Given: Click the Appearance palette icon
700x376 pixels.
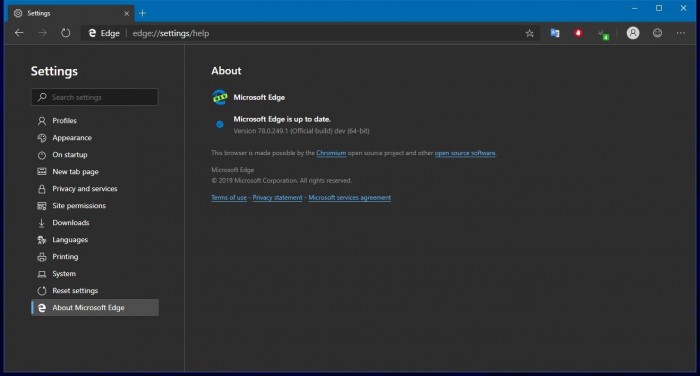Looking at the screenshot, I should [x=42, y=138].
